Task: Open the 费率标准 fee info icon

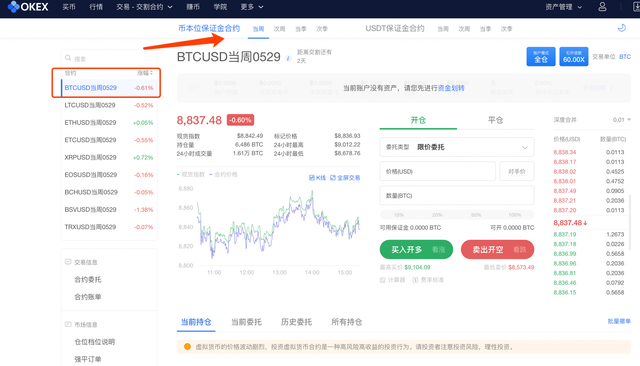Action: [x=415, y=280]
